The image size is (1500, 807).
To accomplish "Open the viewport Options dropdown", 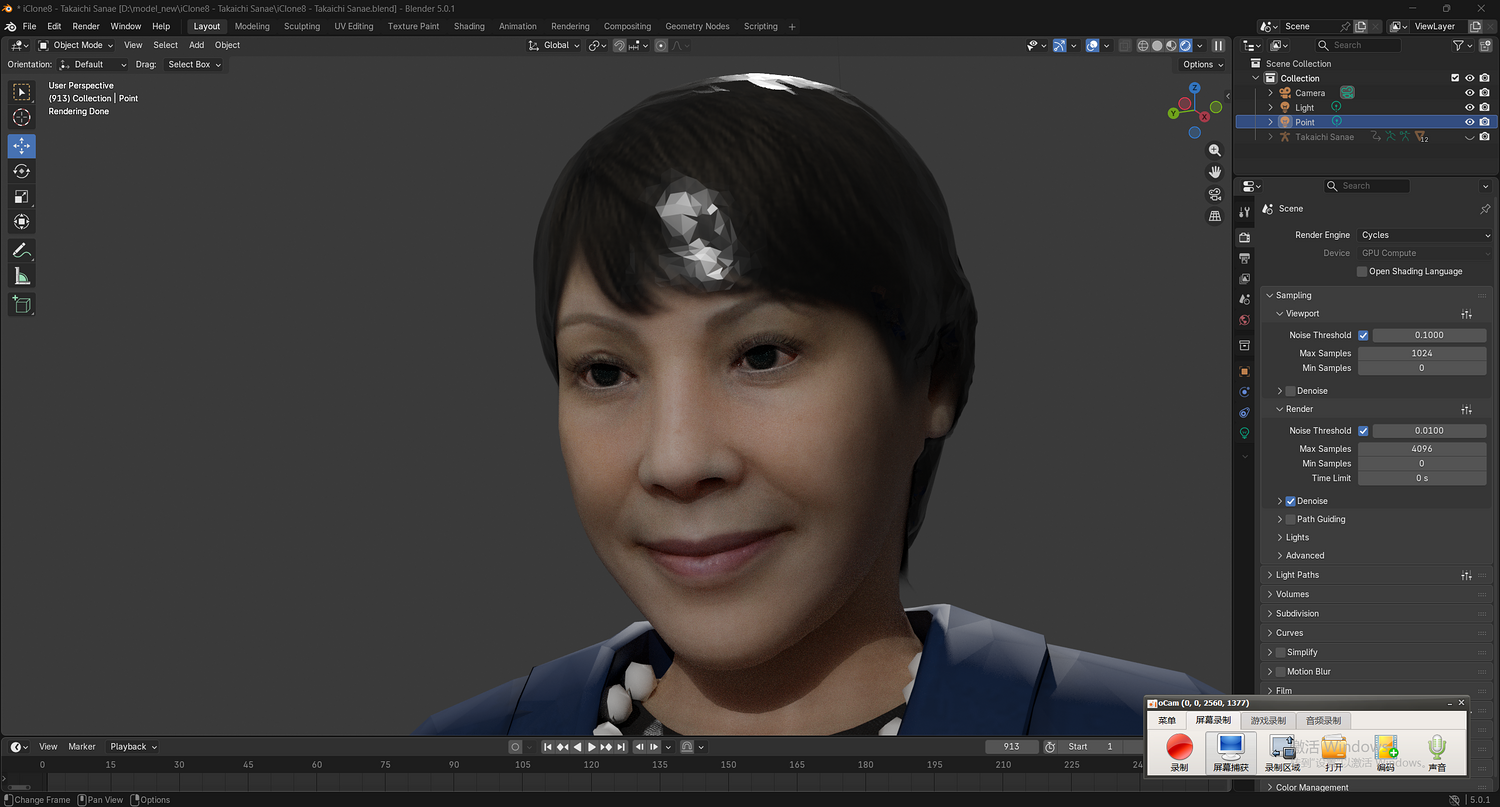I will tap(1203, 64).
